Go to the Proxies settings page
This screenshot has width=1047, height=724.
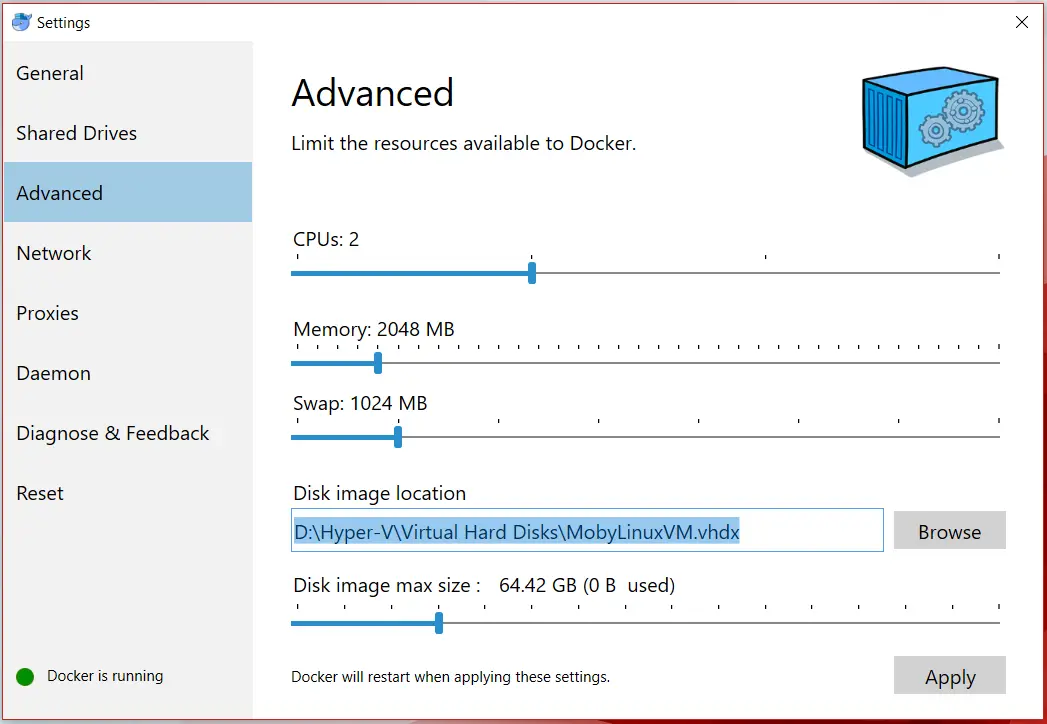click(x=47, y=313)
